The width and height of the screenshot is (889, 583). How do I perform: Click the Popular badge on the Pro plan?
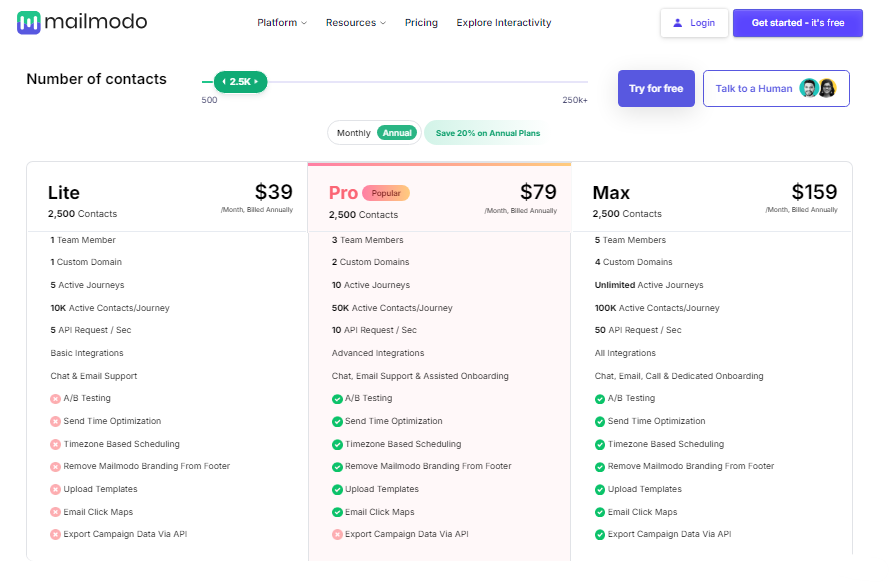tap(386, 193)
